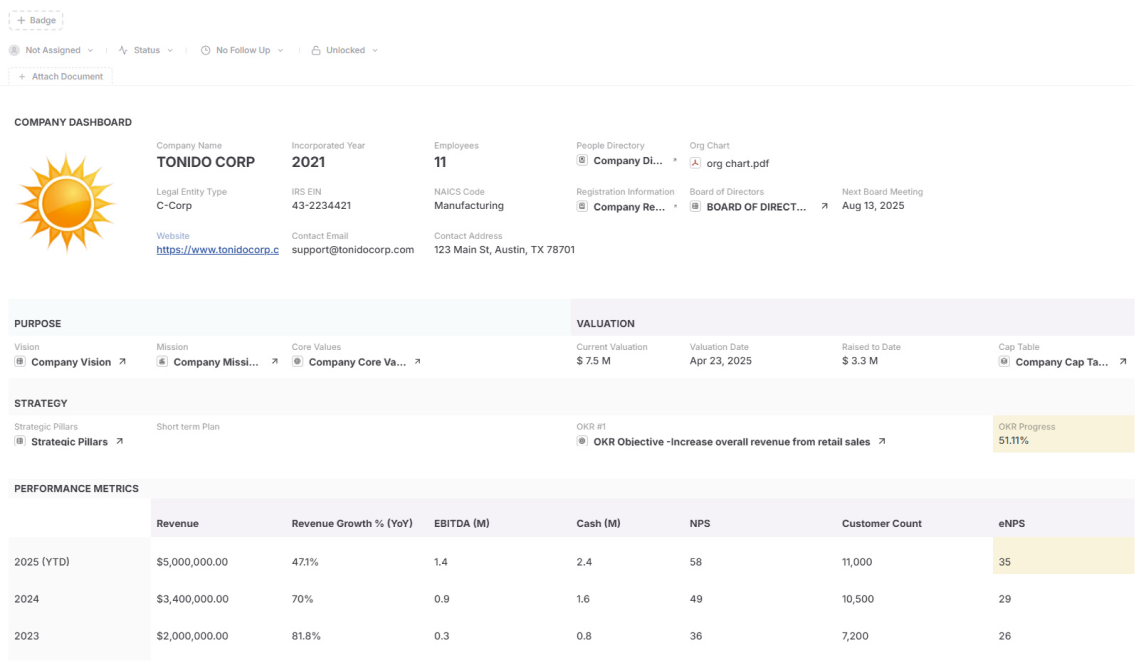
Task: Click the NAICS Code value Manufacturing
Action: pos(469,206)
